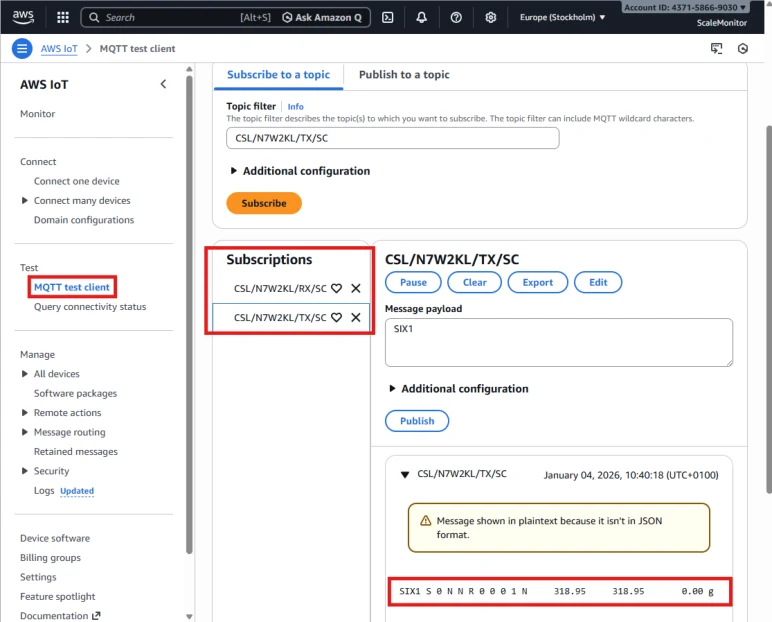
Task: Remove the CSL/N7W2KL/TX/SC subscription
Action: (355, 317)
